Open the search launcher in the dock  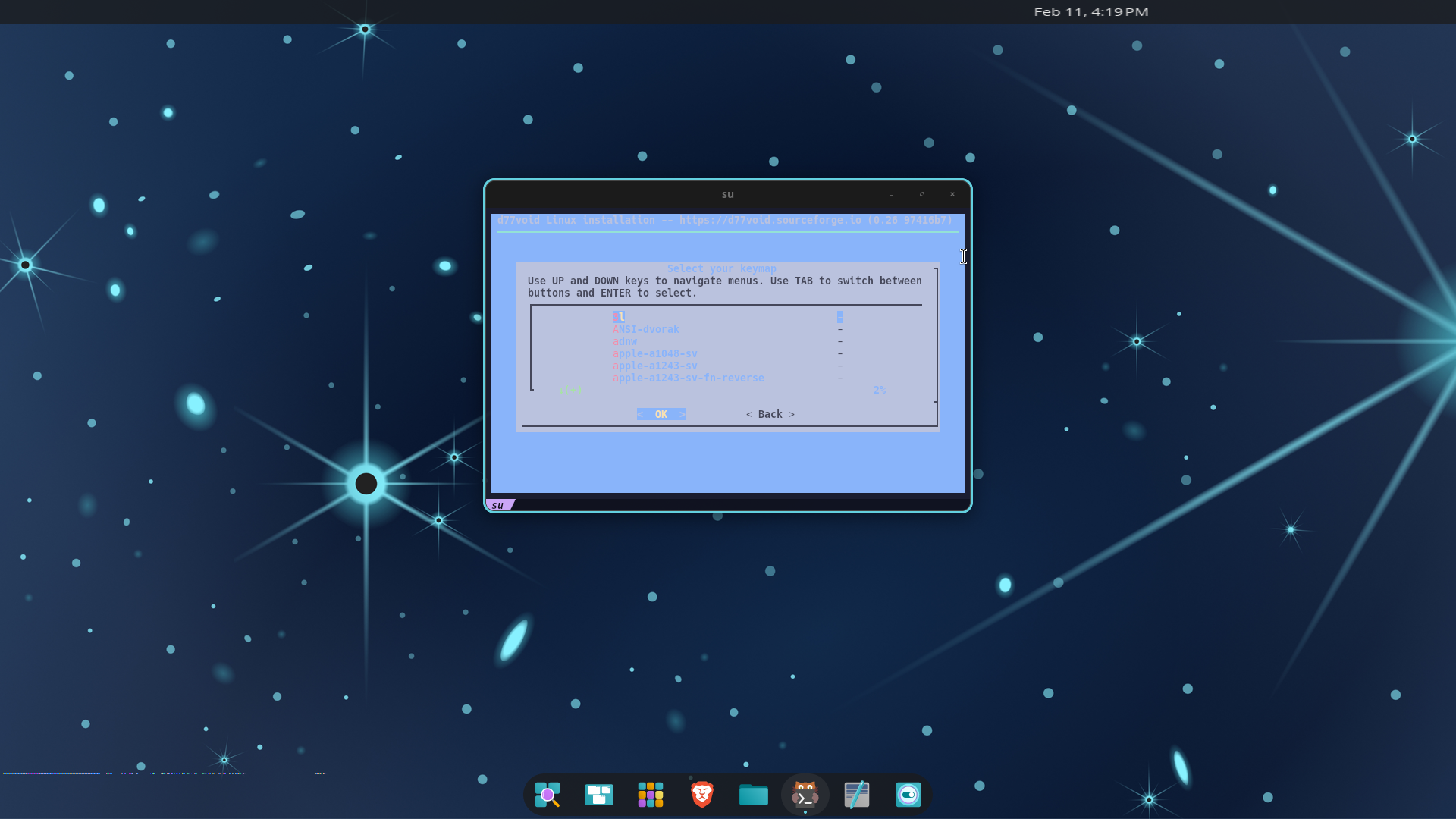click(548, 795)
